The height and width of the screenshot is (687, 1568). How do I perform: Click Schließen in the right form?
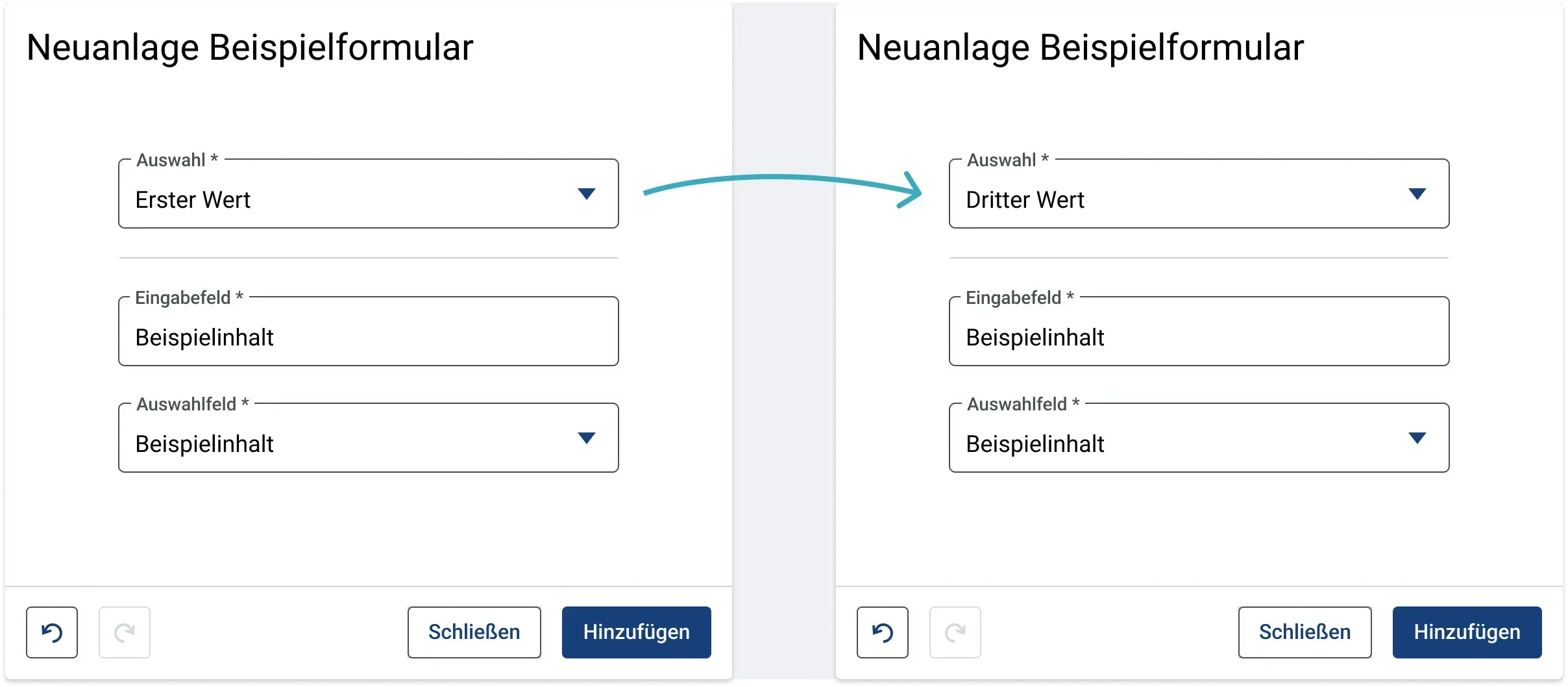pyautogui.click(x=1305, y=632)
